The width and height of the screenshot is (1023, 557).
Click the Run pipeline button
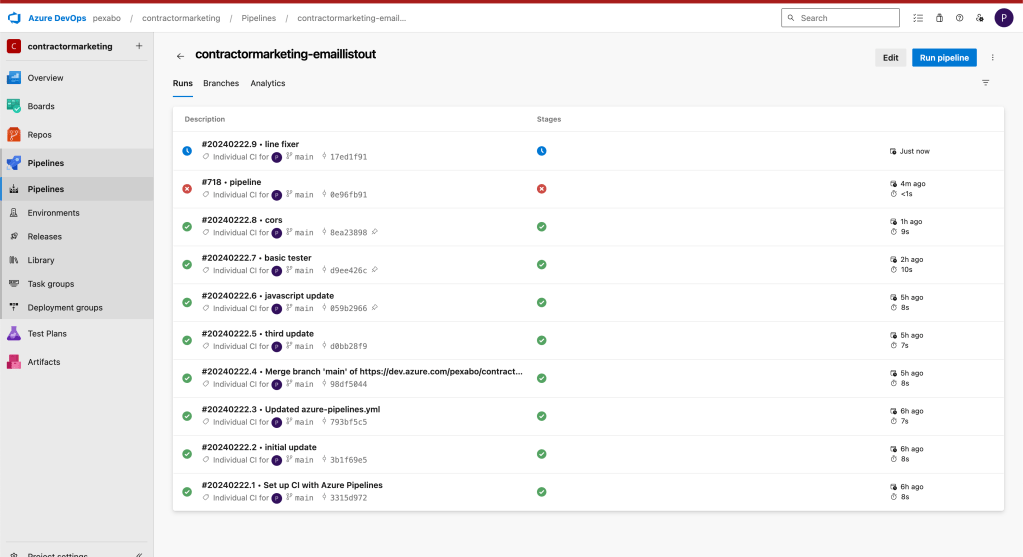click(944, 57)
